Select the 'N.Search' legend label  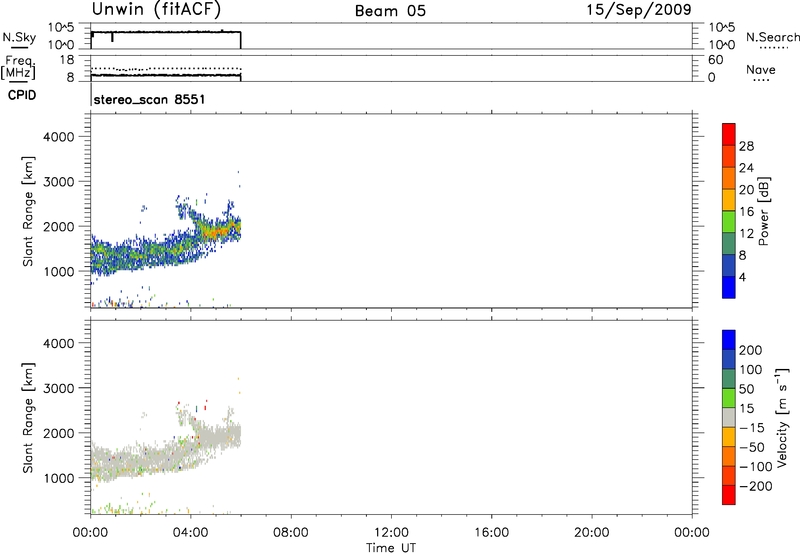(772, 37)
